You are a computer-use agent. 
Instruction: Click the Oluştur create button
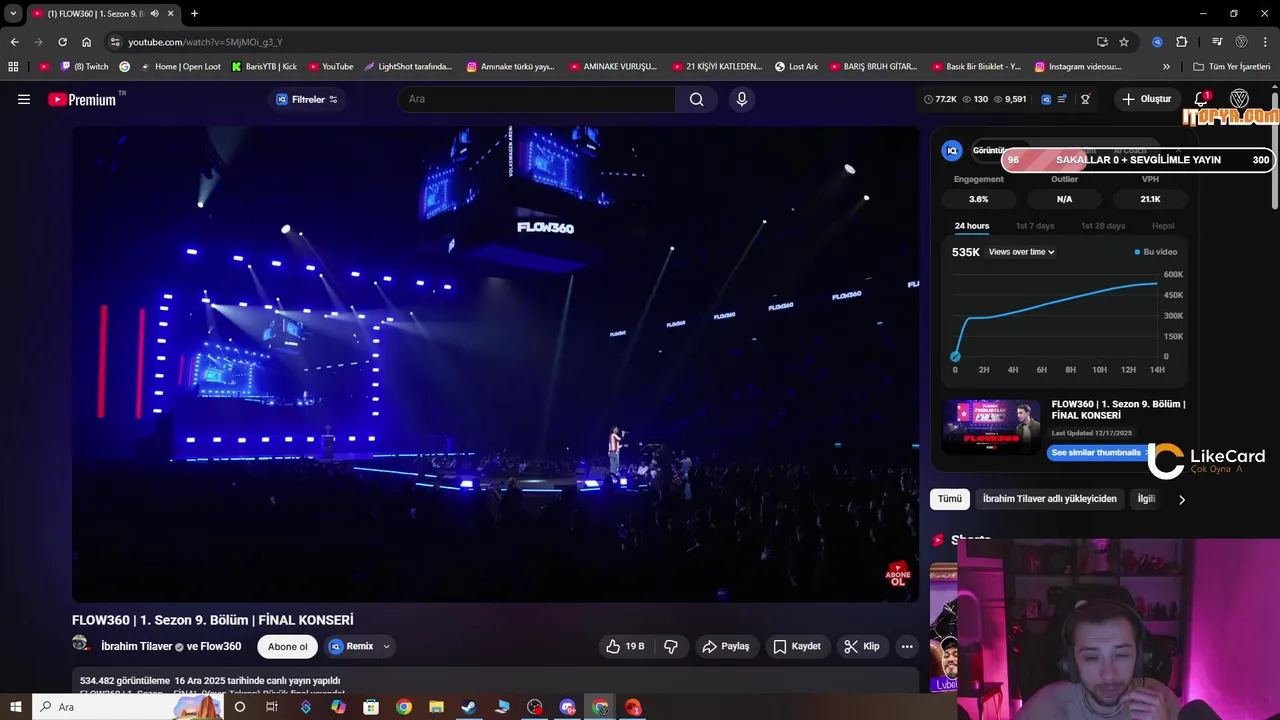1146,99
